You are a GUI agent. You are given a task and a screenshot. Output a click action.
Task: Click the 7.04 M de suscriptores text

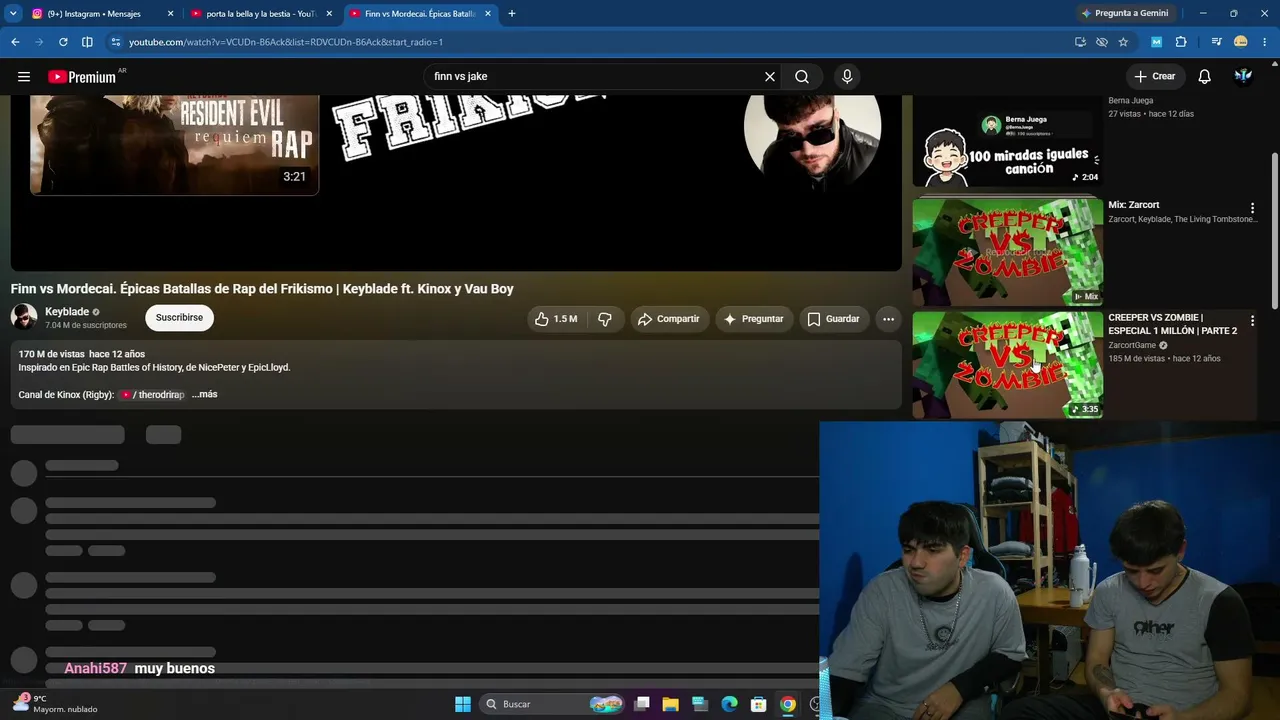(86, 326)
